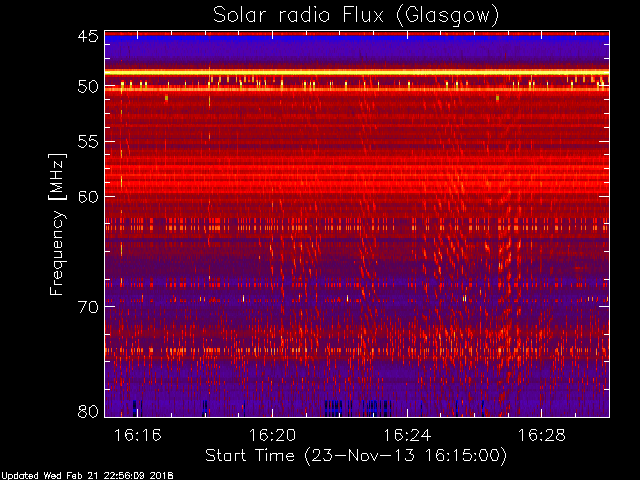Click the 'Updated Wed Feb 21' timestamp text
640x480 pixels.
coord(87,476)
